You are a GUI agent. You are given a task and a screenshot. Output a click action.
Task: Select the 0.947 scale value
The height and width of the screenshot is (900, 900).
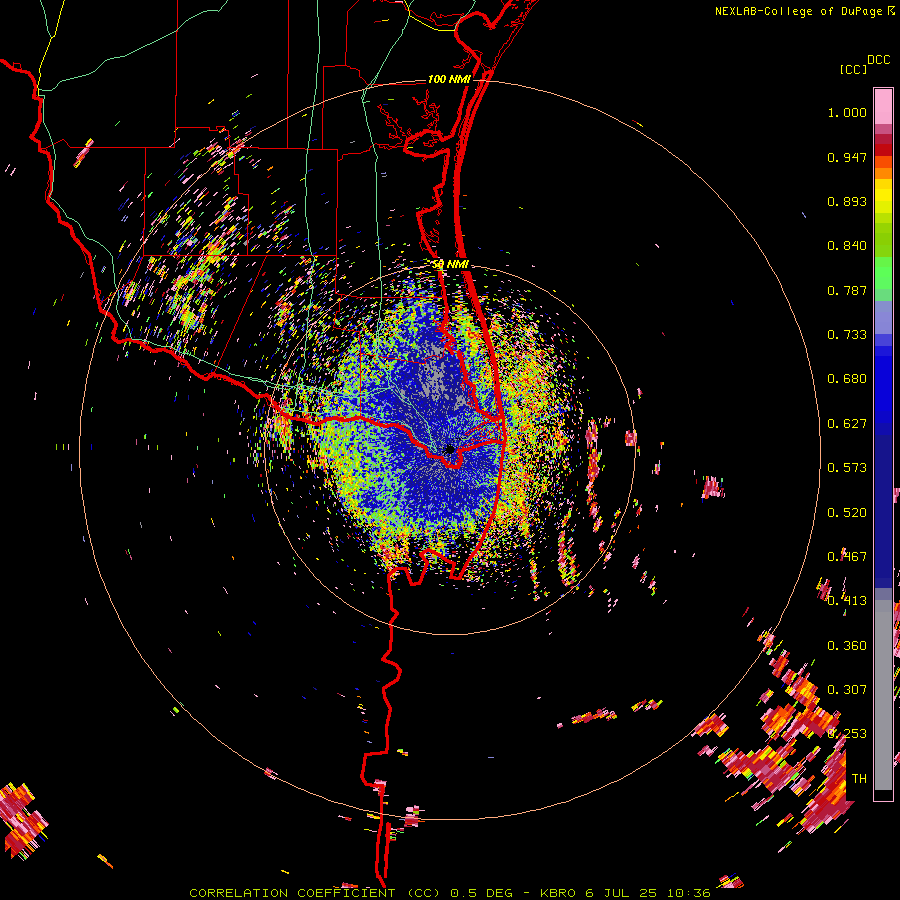847,157
